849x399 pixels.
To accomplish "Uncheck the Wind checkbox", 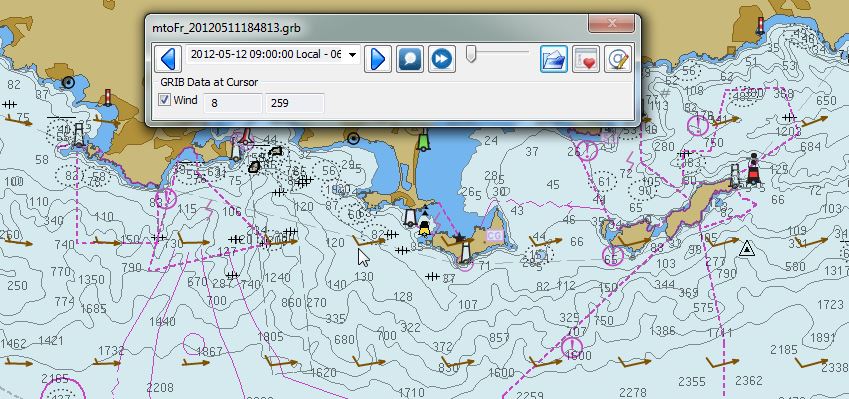I will (x=165, y=100).
